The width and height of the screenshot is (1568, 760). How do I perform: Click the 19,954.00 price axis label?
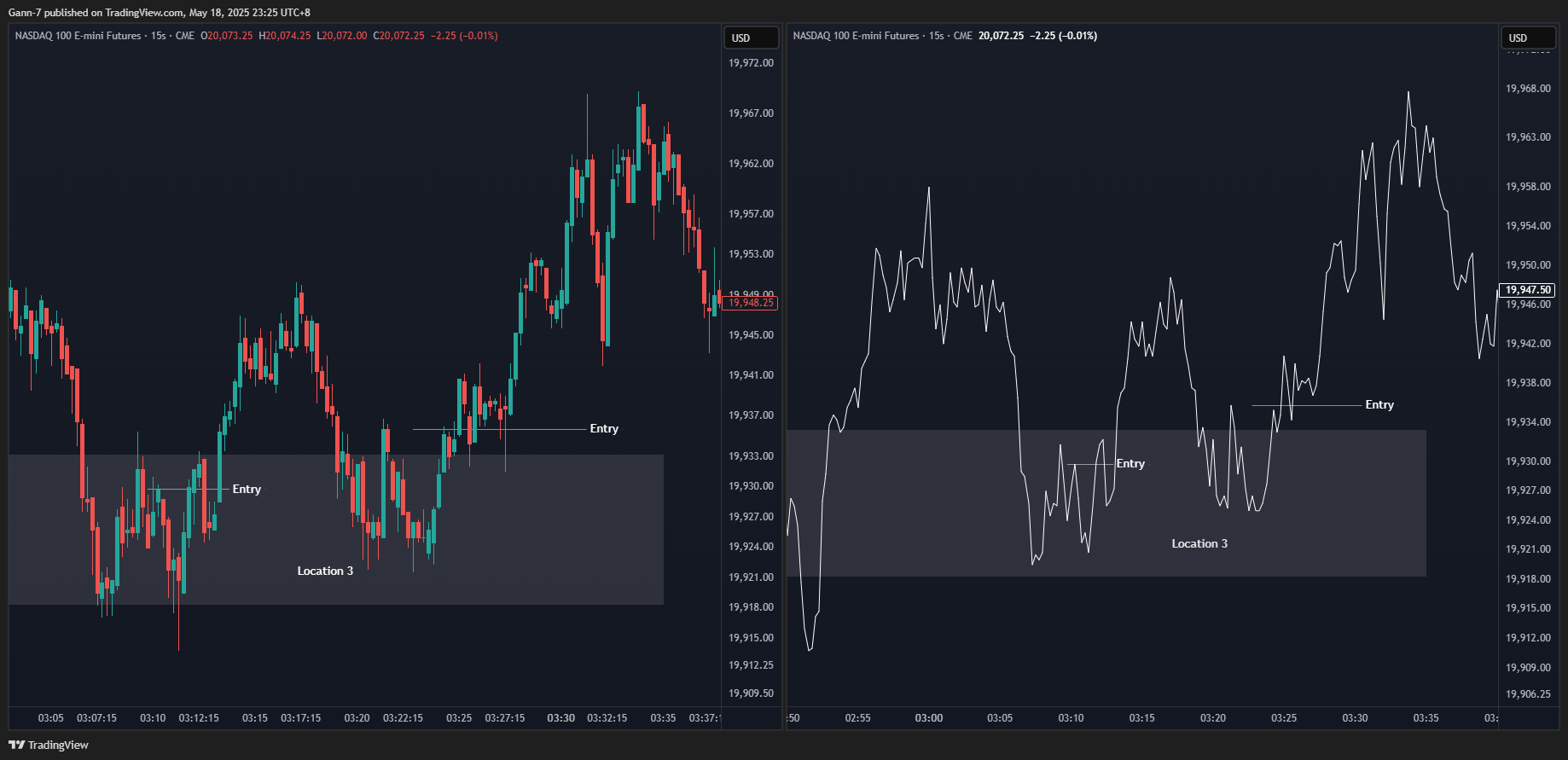coord(1528,226)
